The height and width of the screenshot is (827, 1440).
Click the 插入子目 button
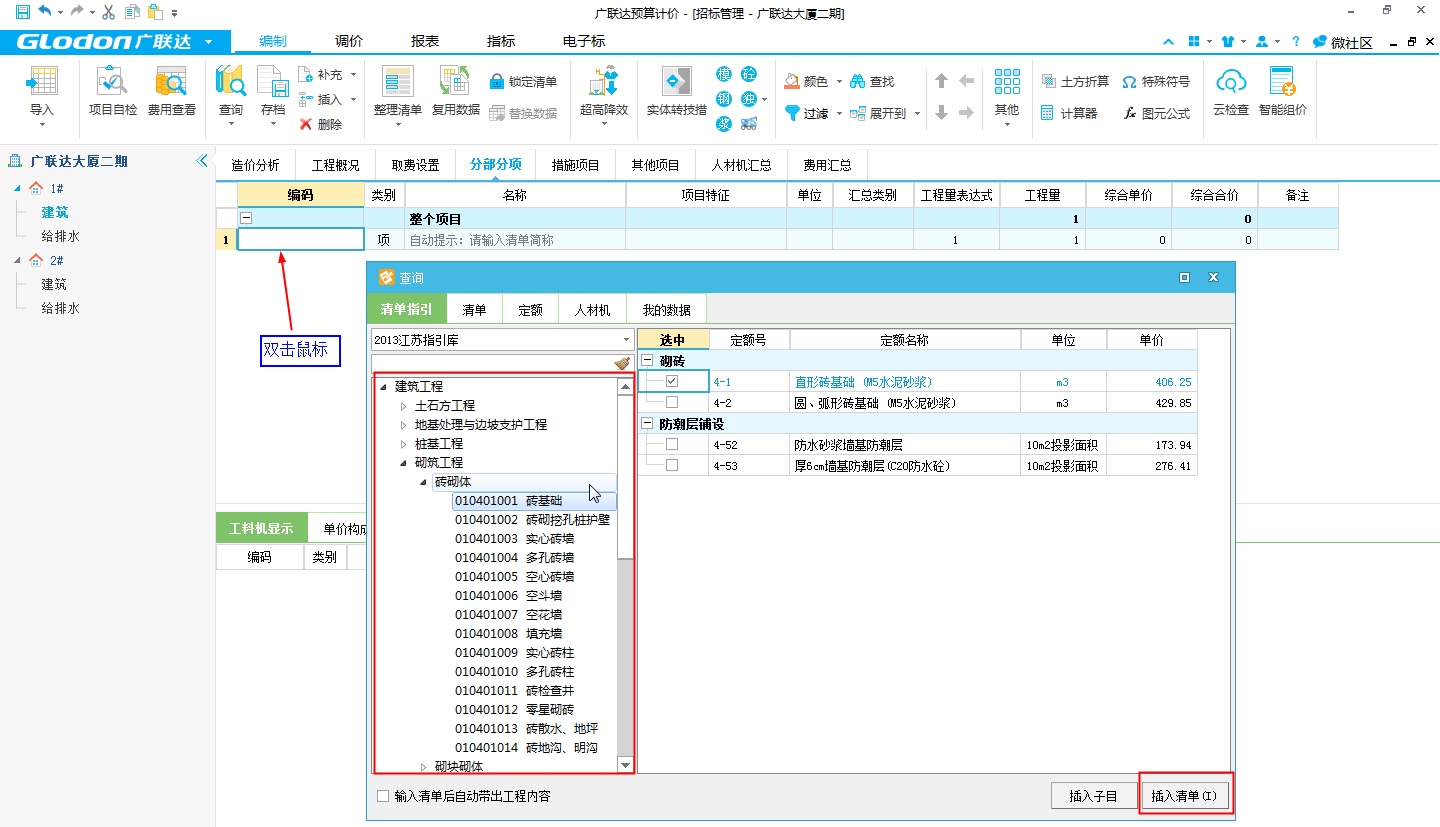tap(1092, 796)
